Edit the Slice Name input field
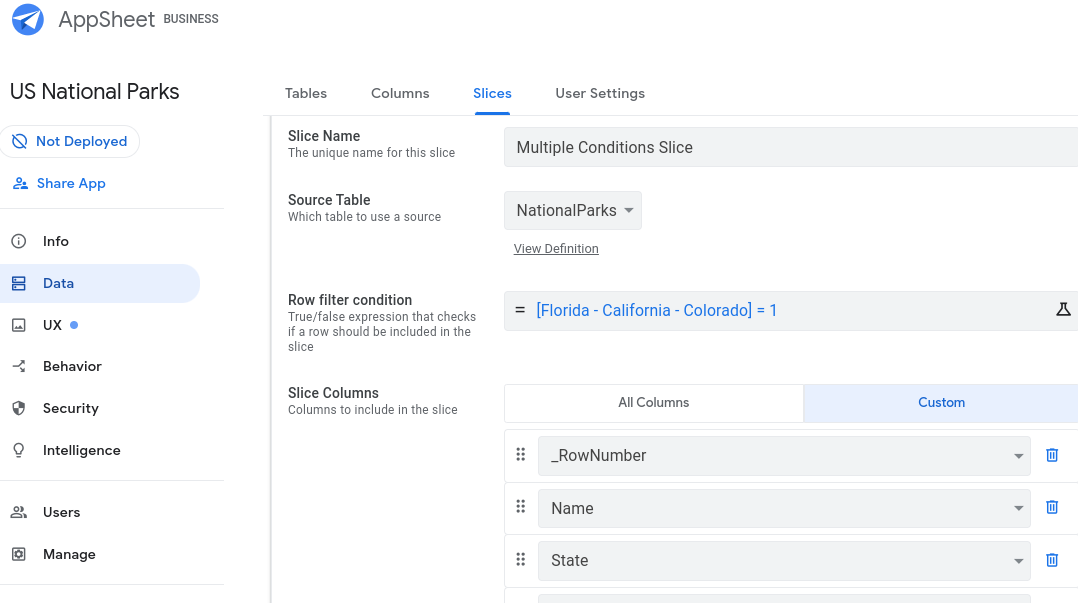Image resolution: width=1078 pixels, height=603 pixels. click(x=791, y=147)
